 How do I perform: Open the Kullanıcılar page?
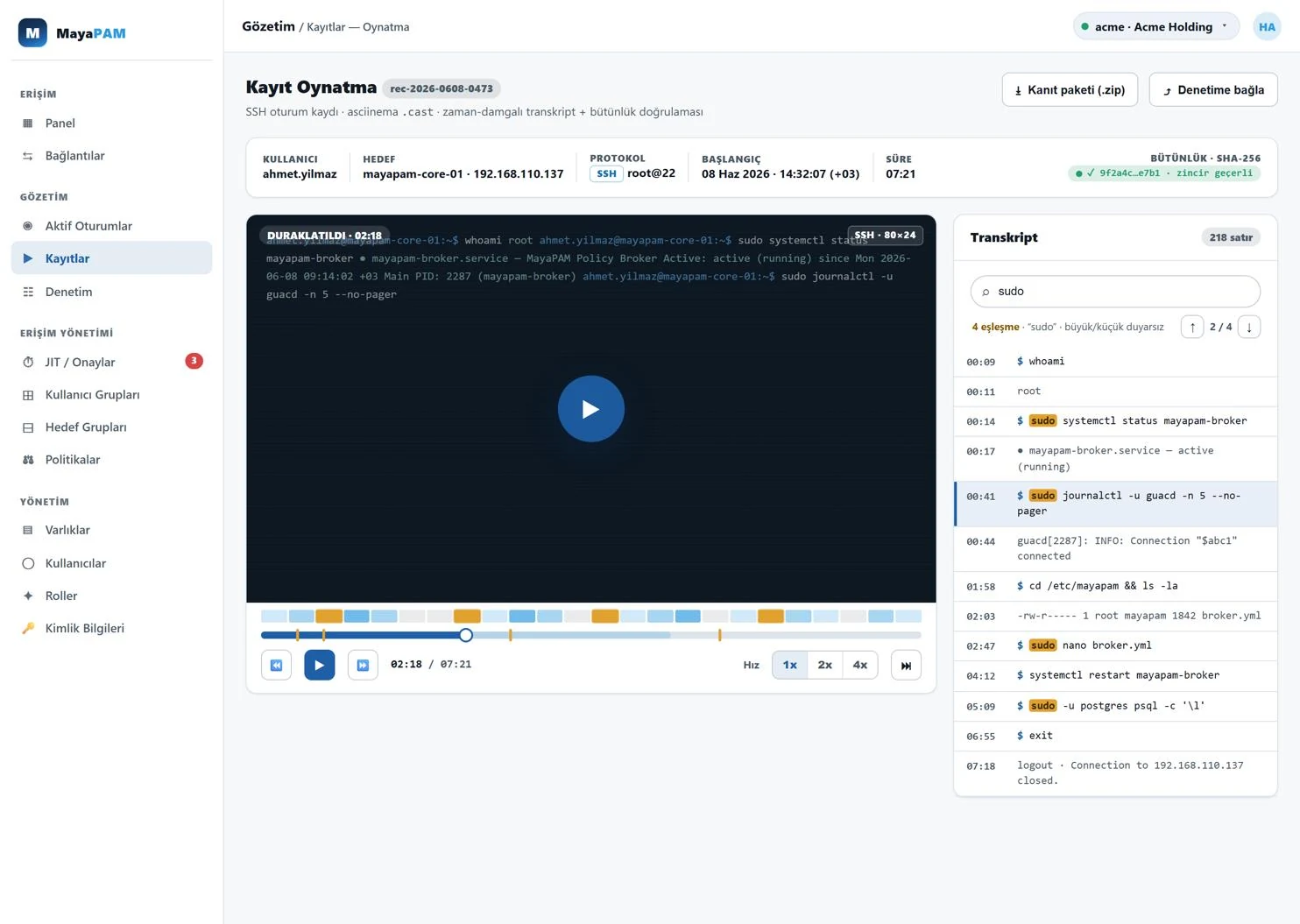[x=111, y=563]
